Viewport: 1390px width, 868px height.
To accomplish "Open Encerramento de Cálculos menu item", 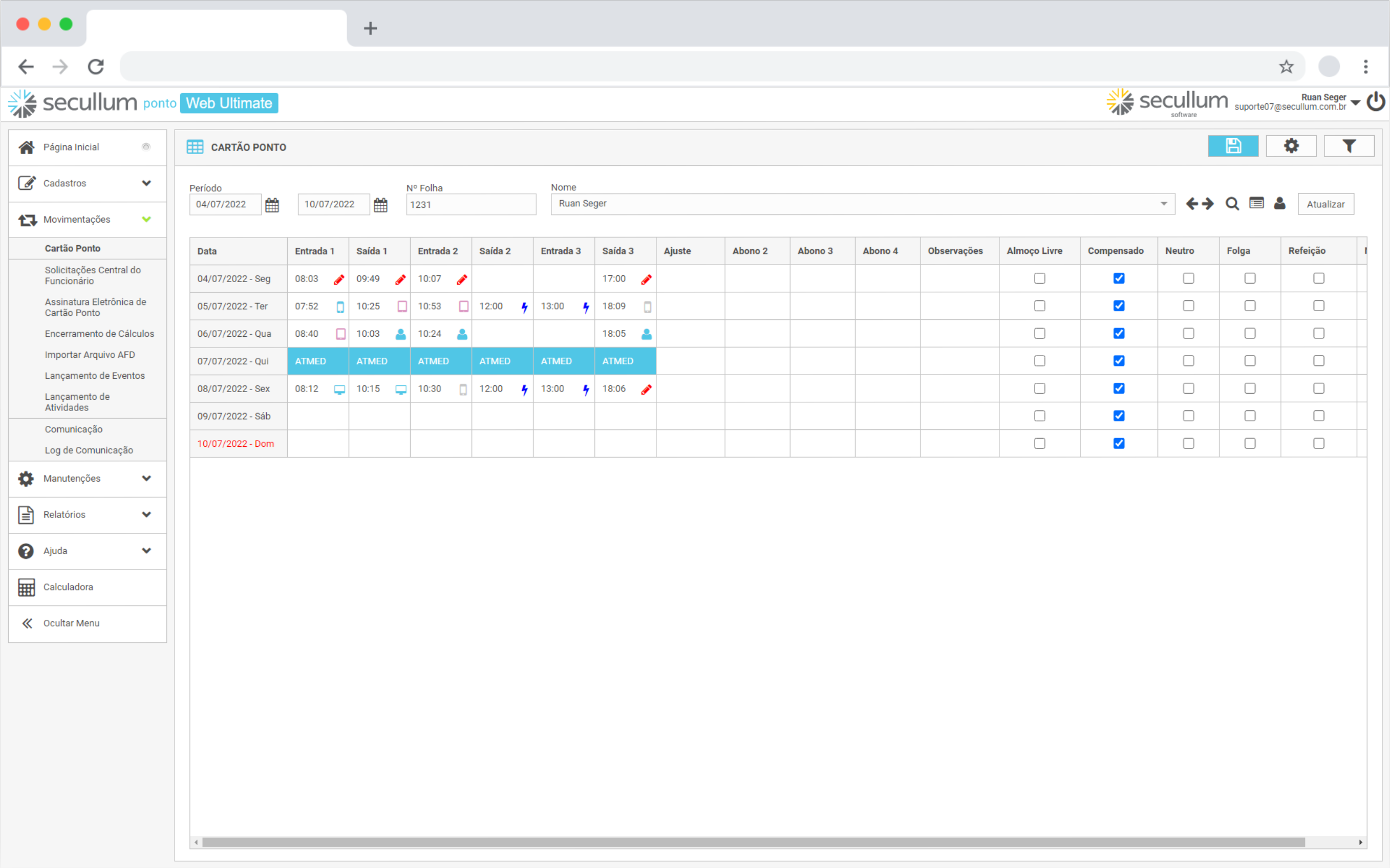I will tap(99, 334).
